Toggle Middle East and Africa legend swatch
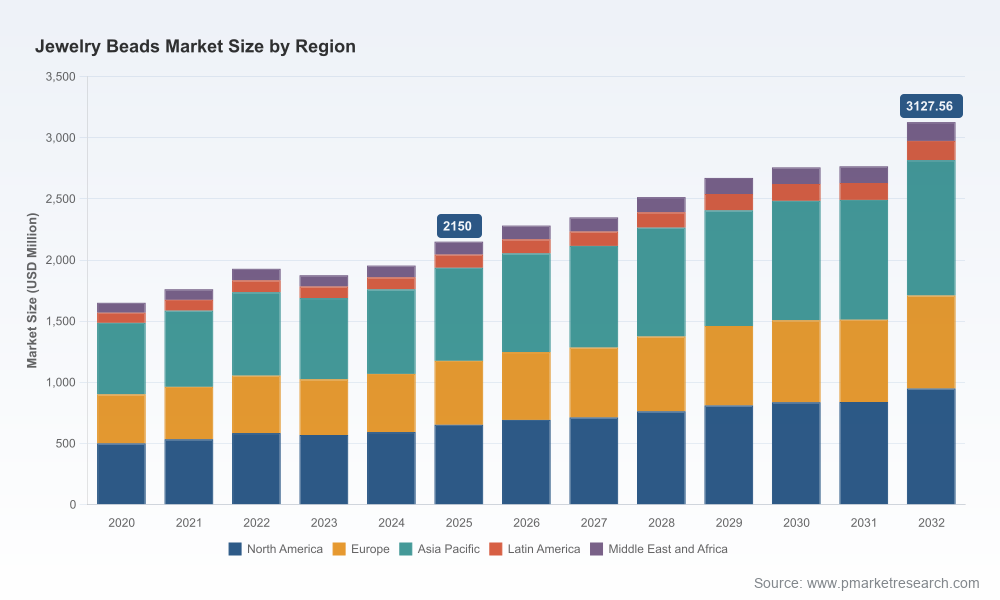This screenshot has height=600, width=1000. 596,549
